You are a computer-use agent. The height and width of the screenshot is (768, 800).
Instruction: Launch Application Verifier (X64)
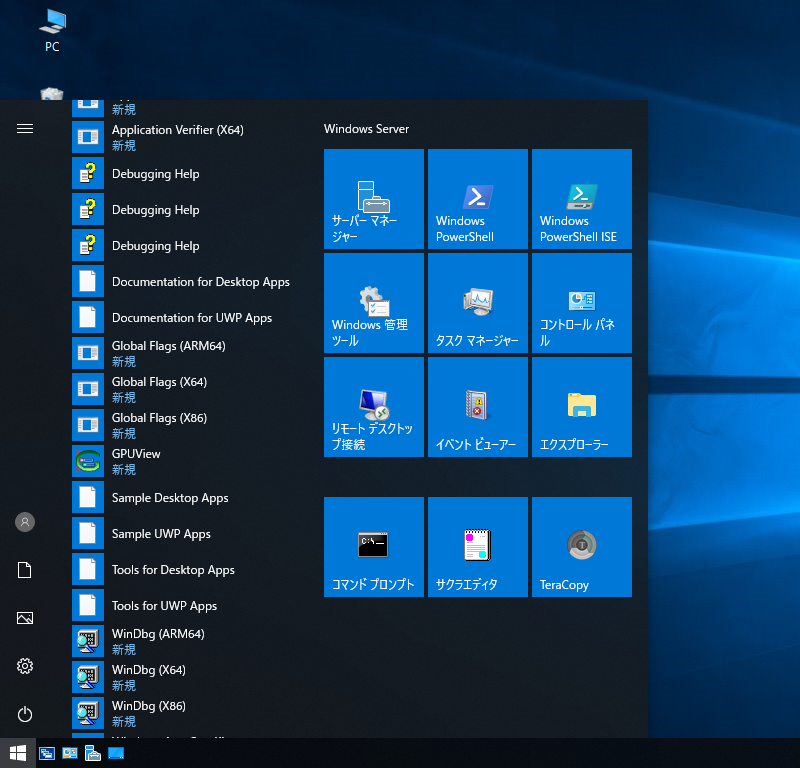tap(189, 137)
